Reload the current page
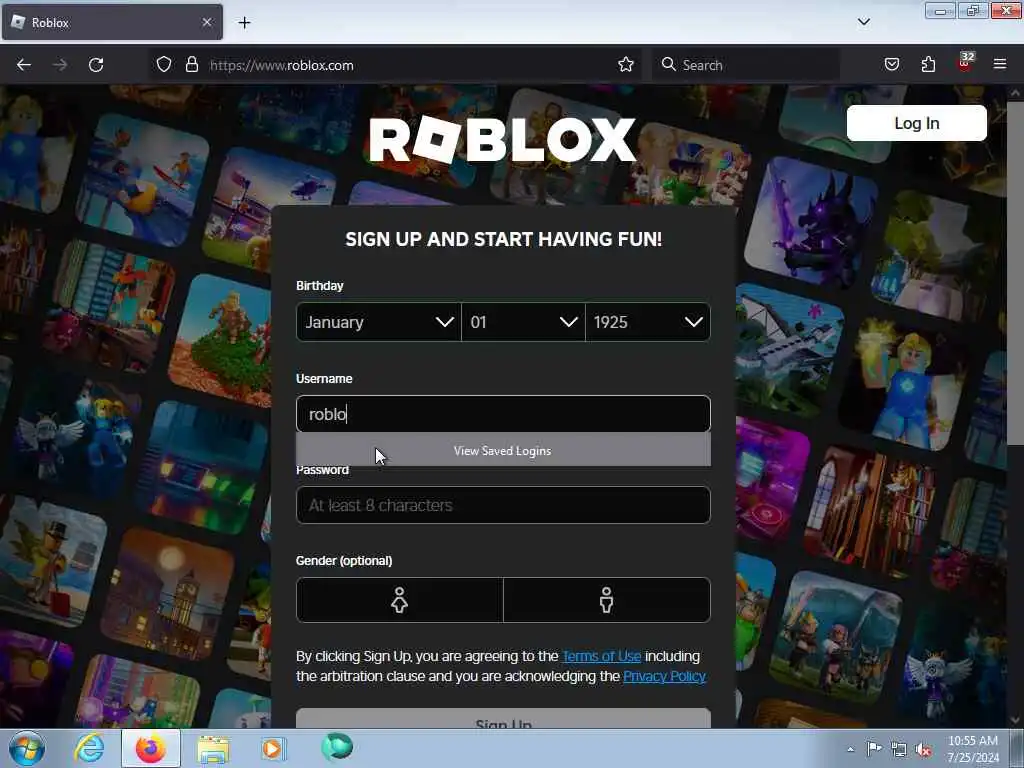Screen dimensions: 1024x768 pos(96,65)
